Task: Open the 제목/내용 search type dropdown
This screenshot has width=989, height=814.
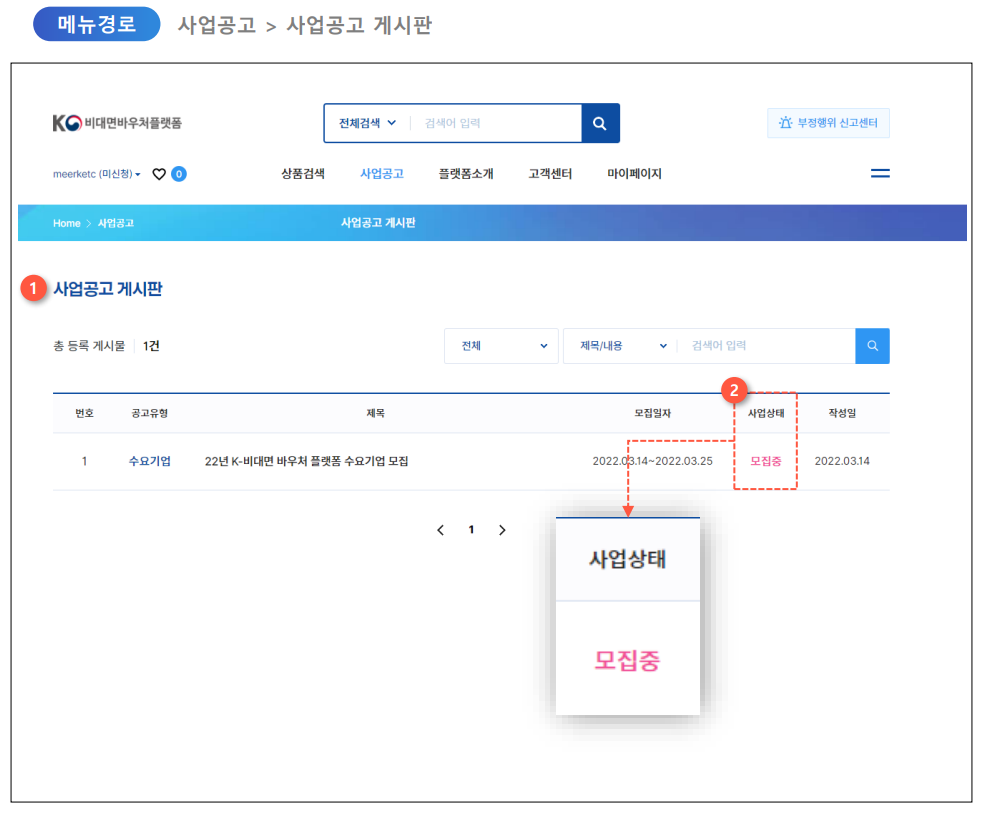Action: 623,346
